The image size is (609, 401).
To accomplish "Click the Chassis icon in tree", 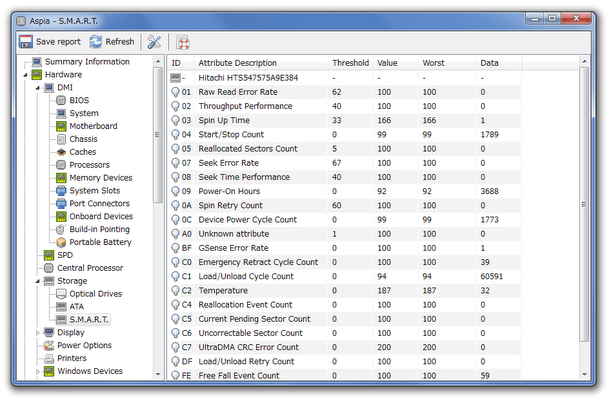I will [61, 139].
